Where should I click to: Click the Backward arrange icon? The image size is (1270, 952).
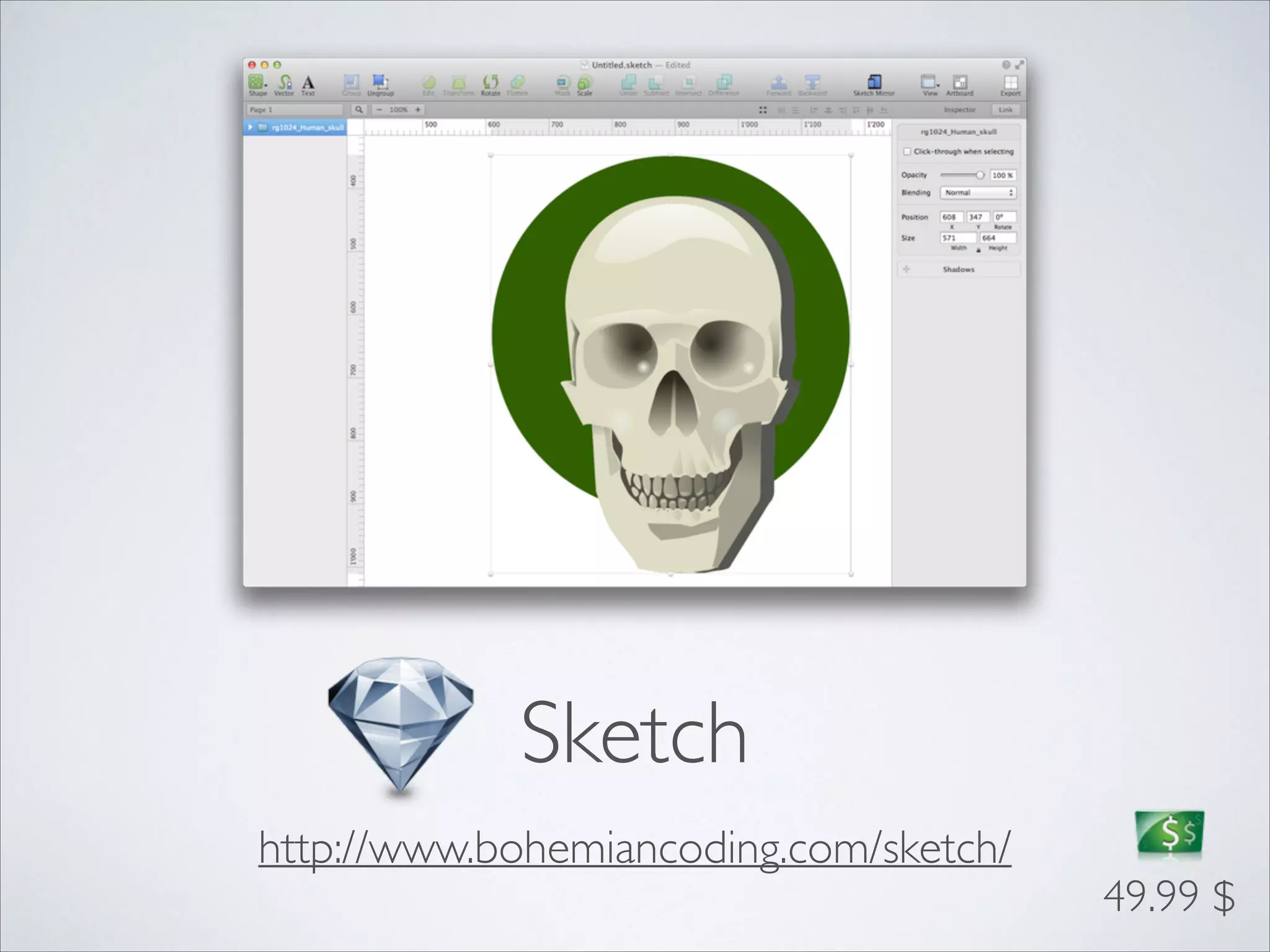pyautogui.click(x=812, y=85)
